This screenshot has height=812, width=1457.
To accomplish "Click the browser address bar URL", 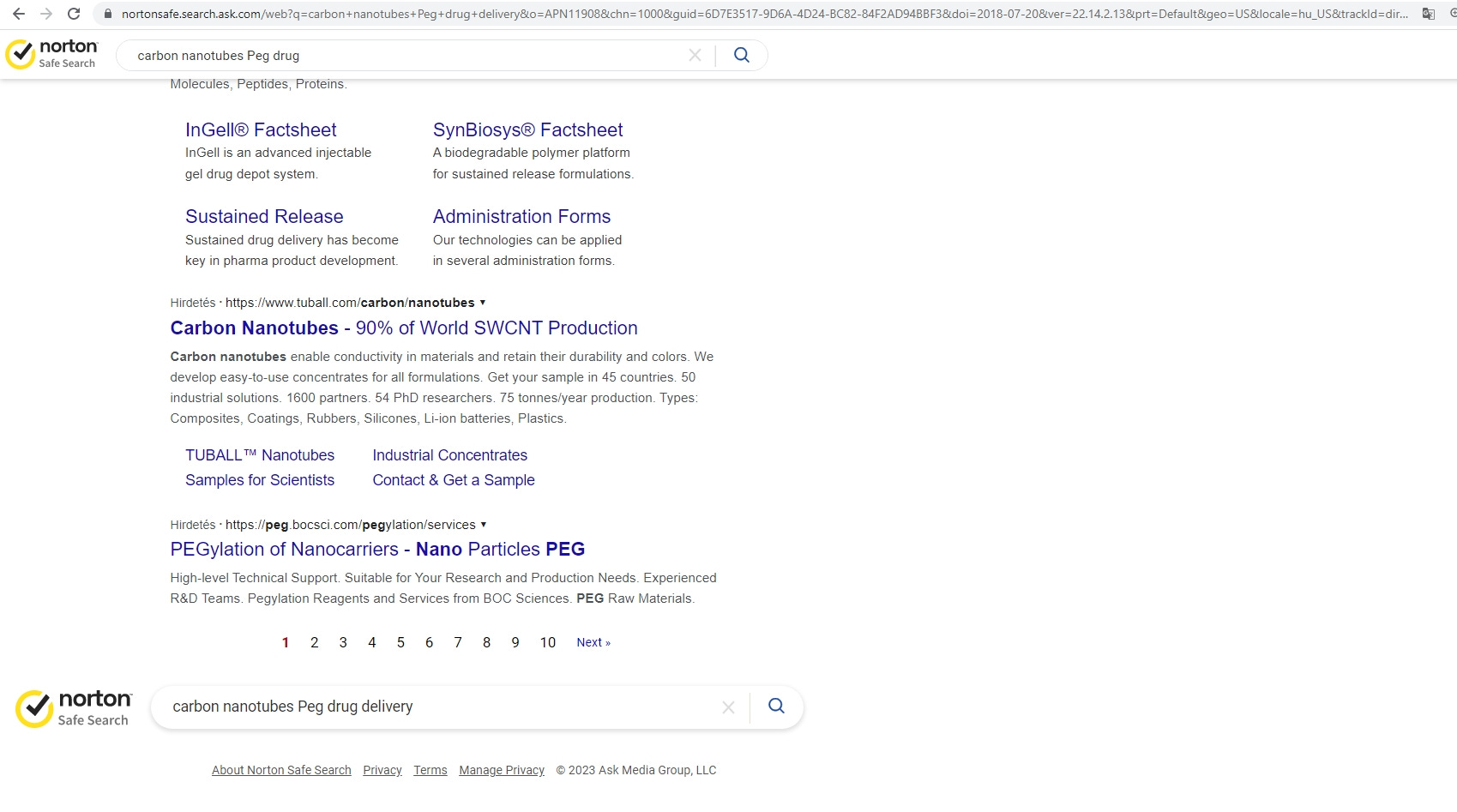I will pyautogui.click(x=763, y=14).
